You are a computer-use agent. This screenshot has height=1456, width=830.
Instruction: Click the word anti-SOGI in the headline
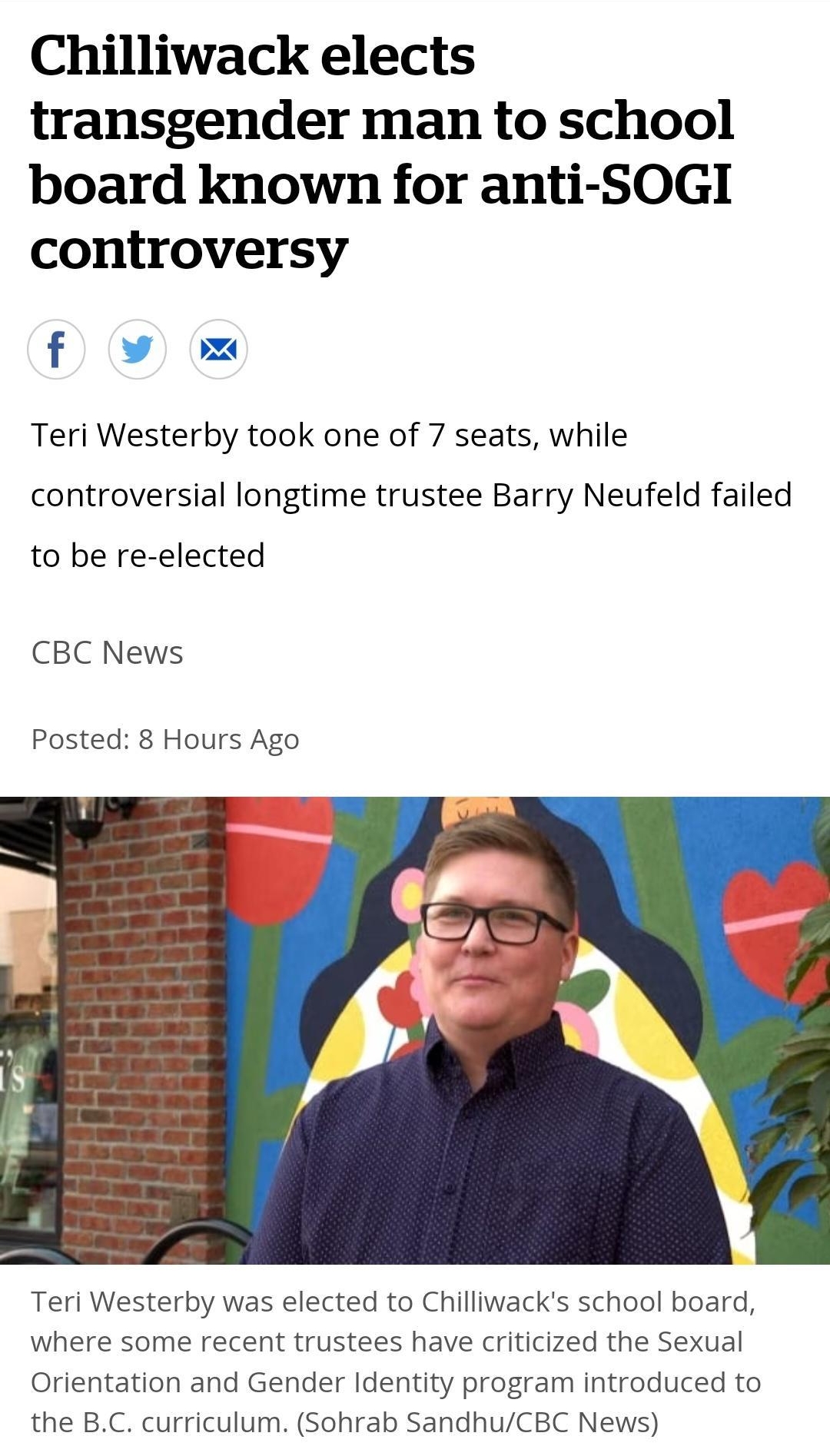[x=605, y=185]
